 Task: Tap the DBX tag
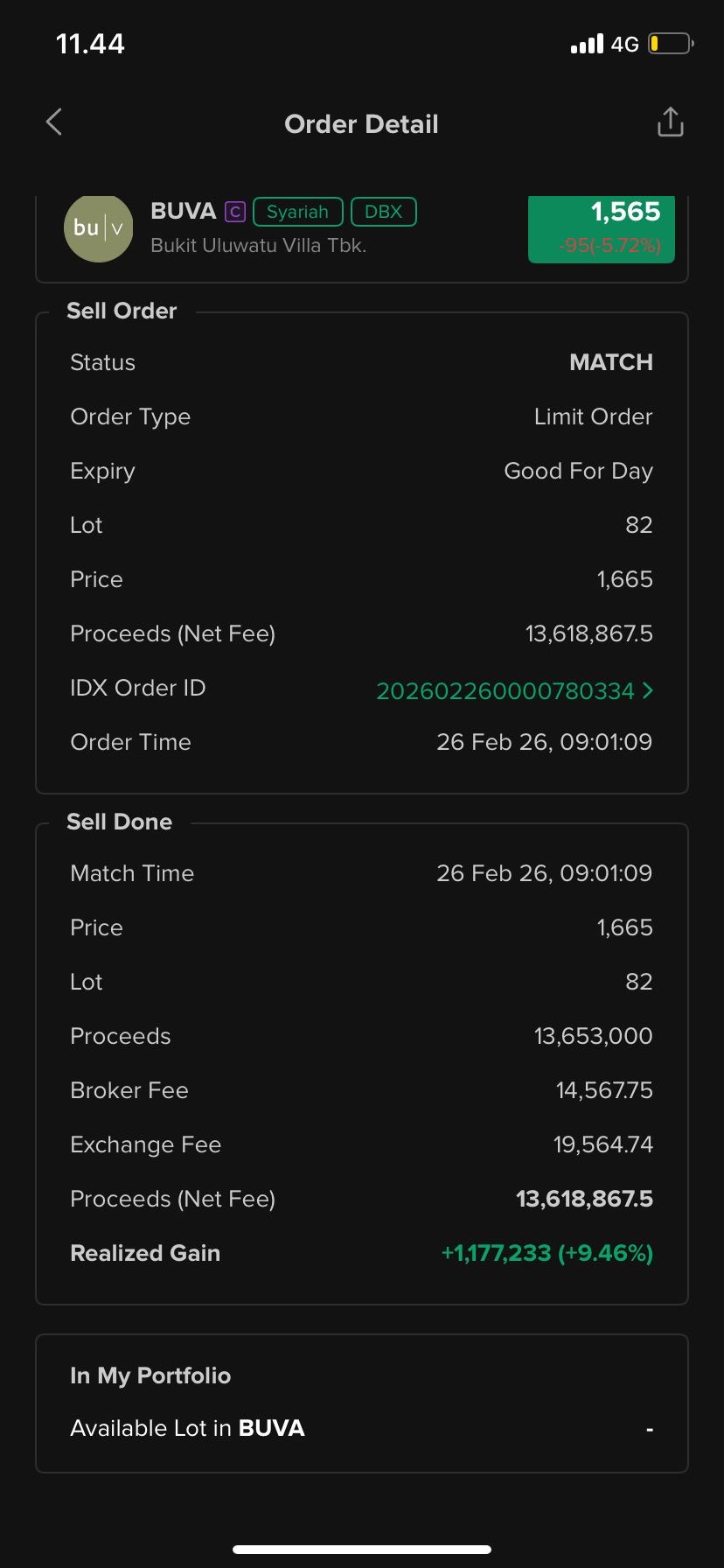pyautogui.click(x=383, y=212)
